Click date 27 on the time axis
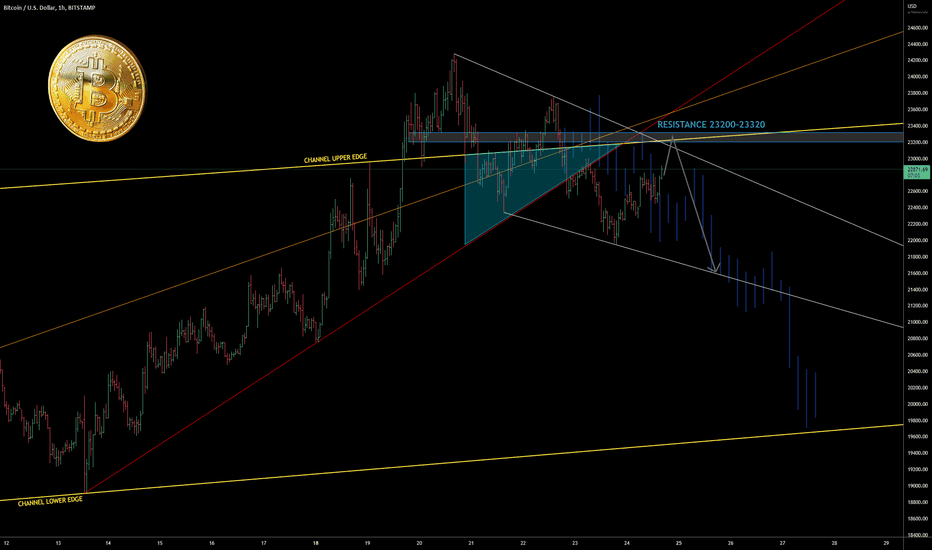932x550 pixels. pos(782,543)
